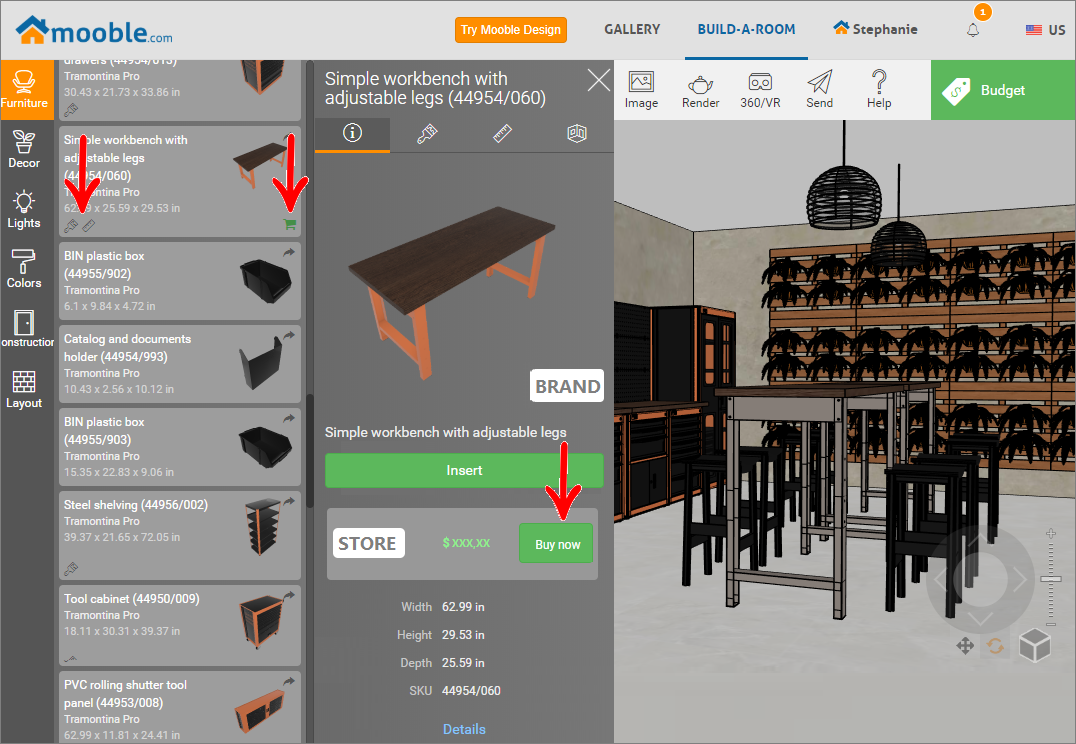Click the zoom out minus below slider
1076x744 pixels.
[x=1051, y=625]
